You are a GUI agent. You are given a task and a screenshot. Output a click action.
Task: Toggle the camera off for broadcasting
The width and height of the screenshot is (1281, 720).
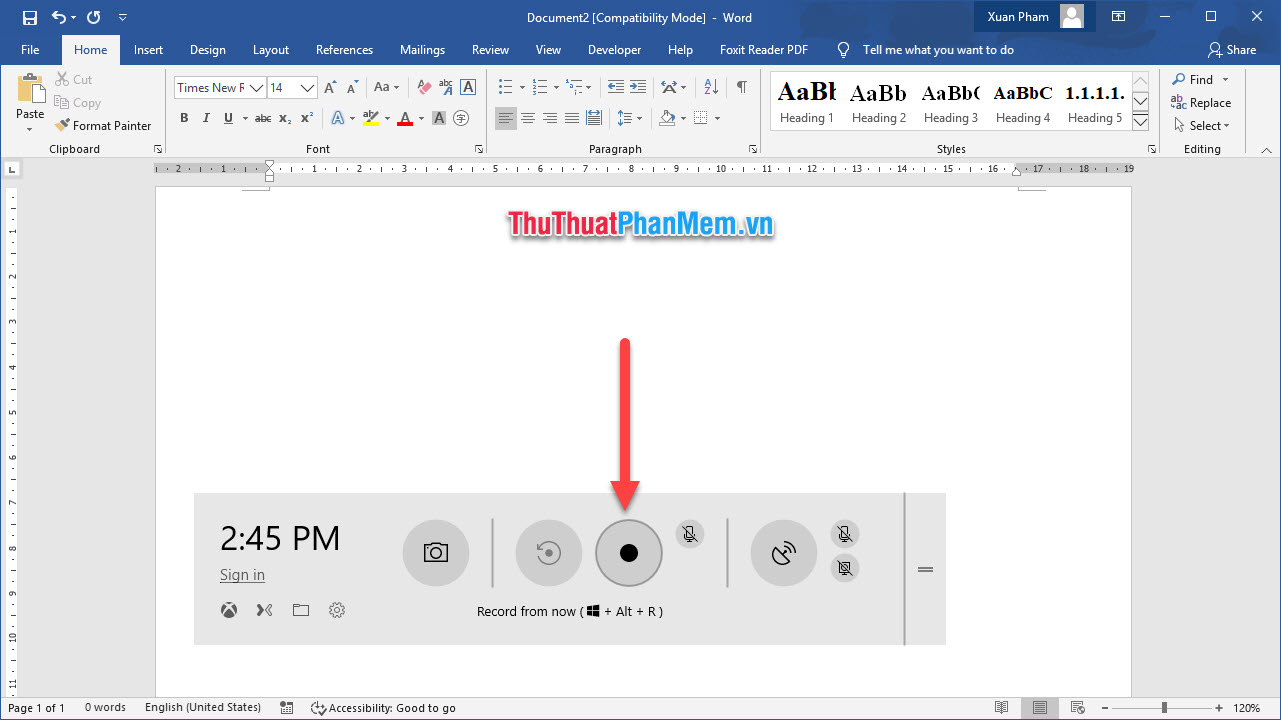844,567
